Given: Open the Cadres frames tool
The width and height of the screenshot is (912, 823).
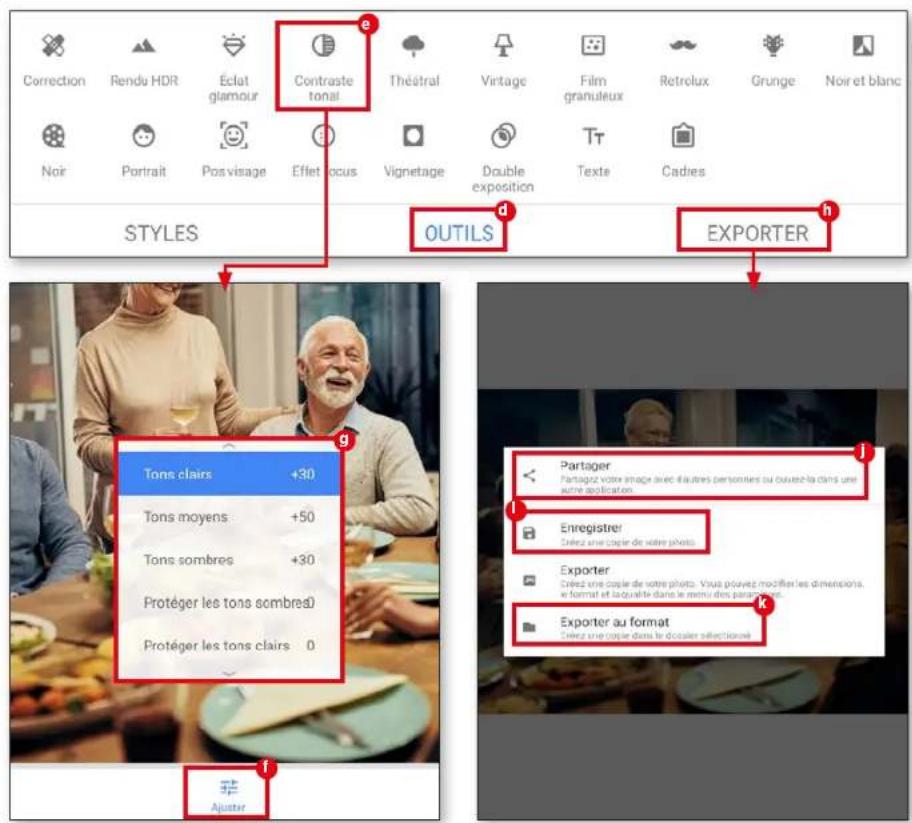Looking at the screenshot, I should [x=683, y=151].
